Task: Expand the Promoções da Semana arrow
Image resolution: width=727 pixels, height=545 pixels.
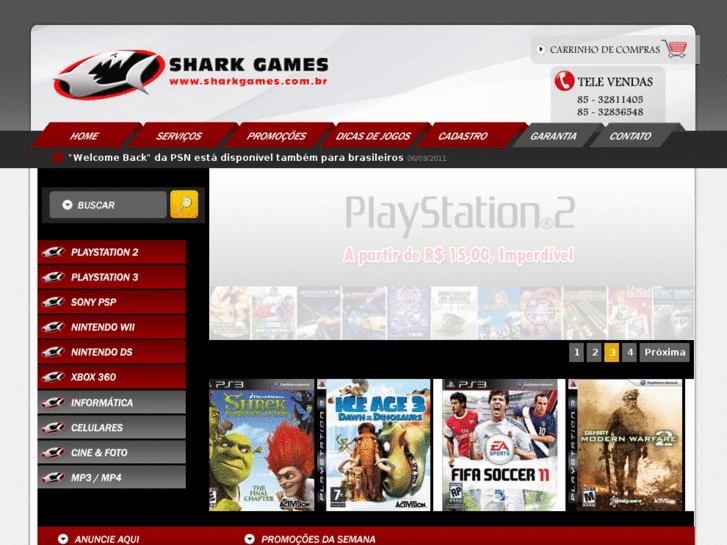Action: (249, 539)
